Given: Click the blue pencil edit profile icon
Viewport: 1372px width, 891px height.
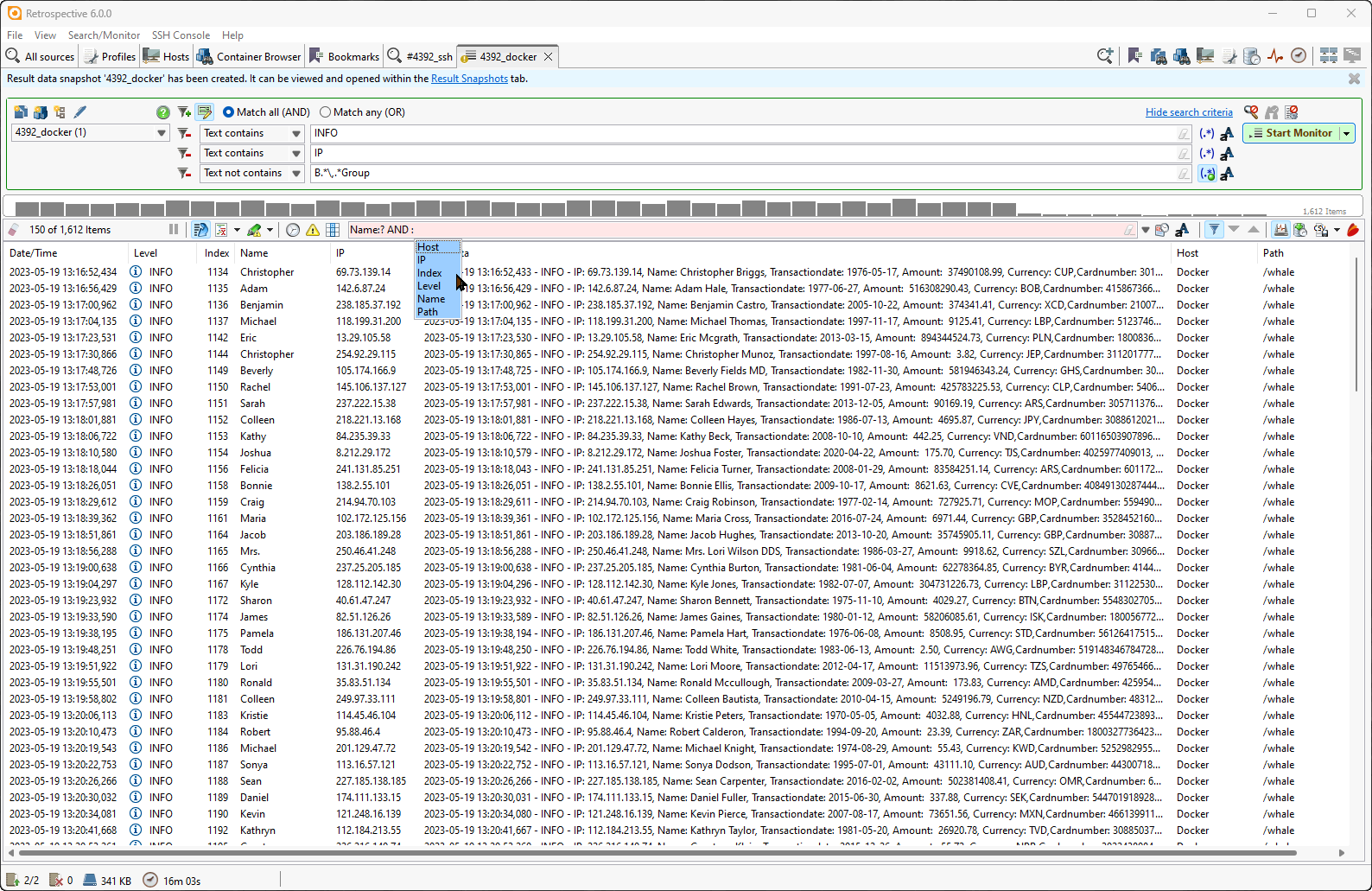Looking at the screenshot, I should pyautogui.click(x=80, y=112).
